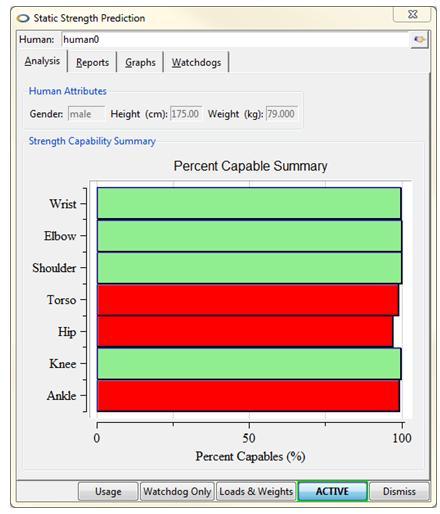Image resolution: width=440 pixels, height=514 pixels.
Task: Click the red Hip bar in chart
Action: click(x=245, y=331)
